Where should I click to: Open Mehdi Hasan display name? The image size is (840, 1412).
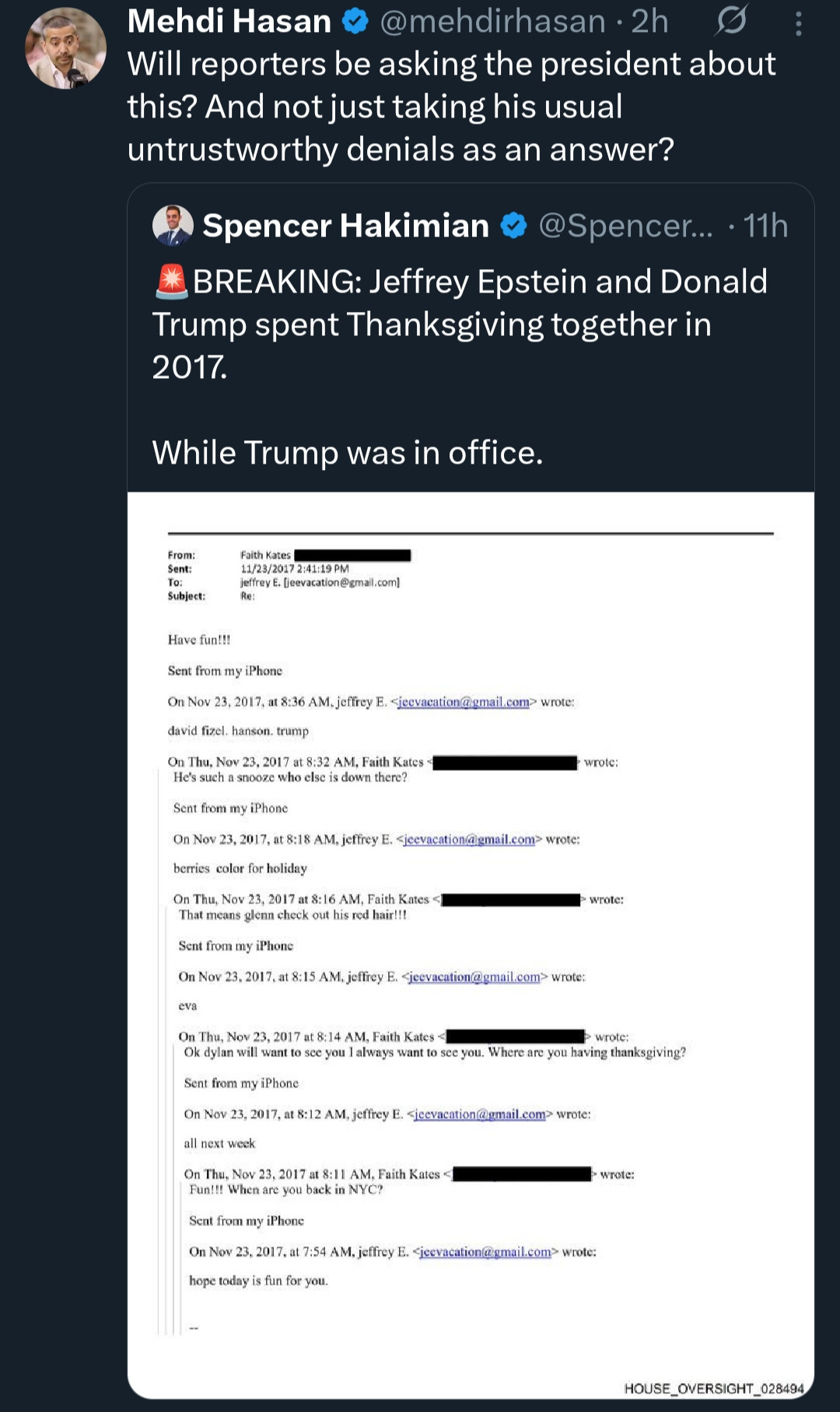click(229, 22)
